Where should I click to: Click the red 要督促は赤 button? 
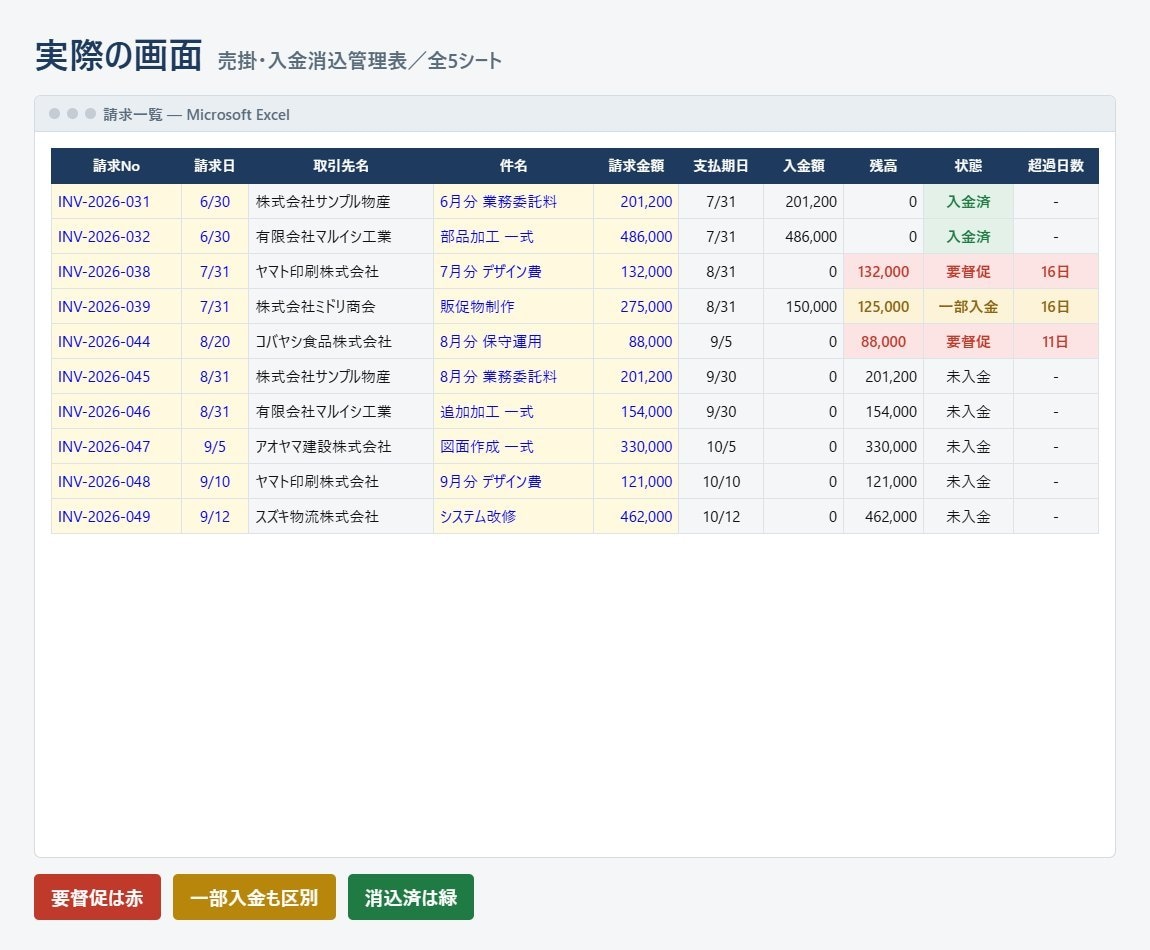(97, 896)
